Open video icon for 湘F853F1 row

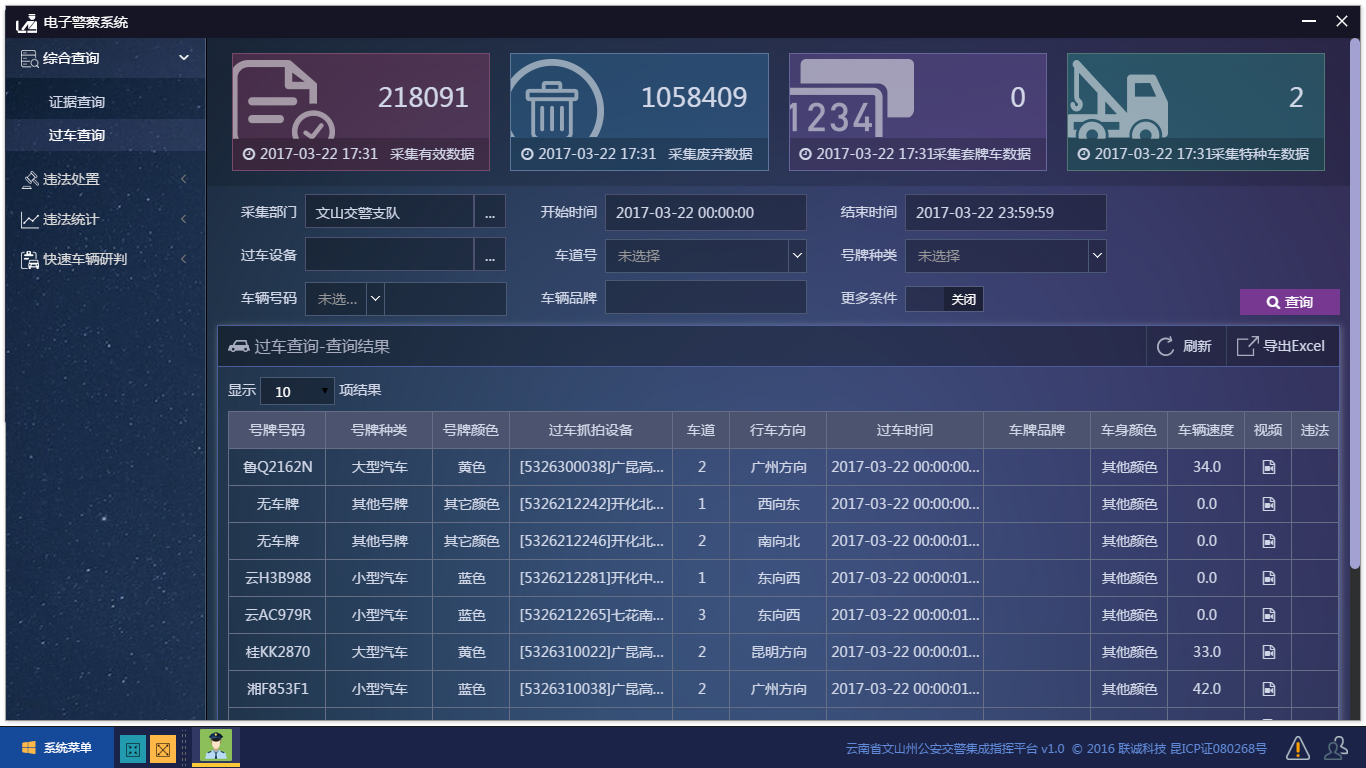1268,689
